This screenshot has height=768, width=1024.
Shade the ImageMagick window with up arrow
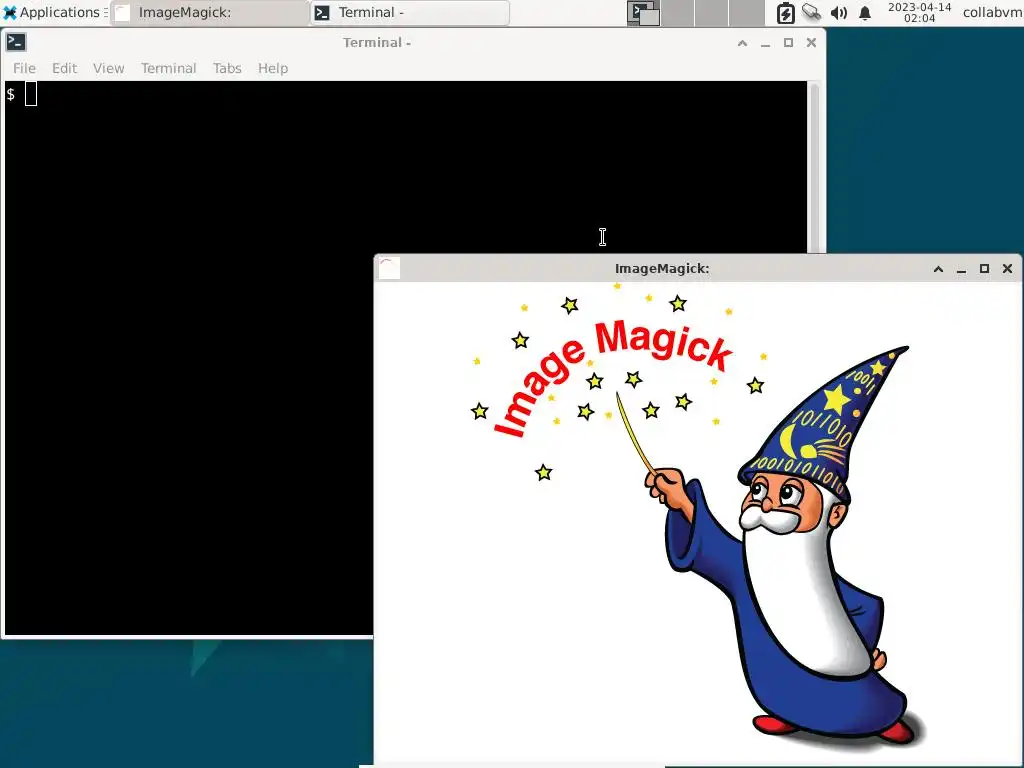coord(938,269)
